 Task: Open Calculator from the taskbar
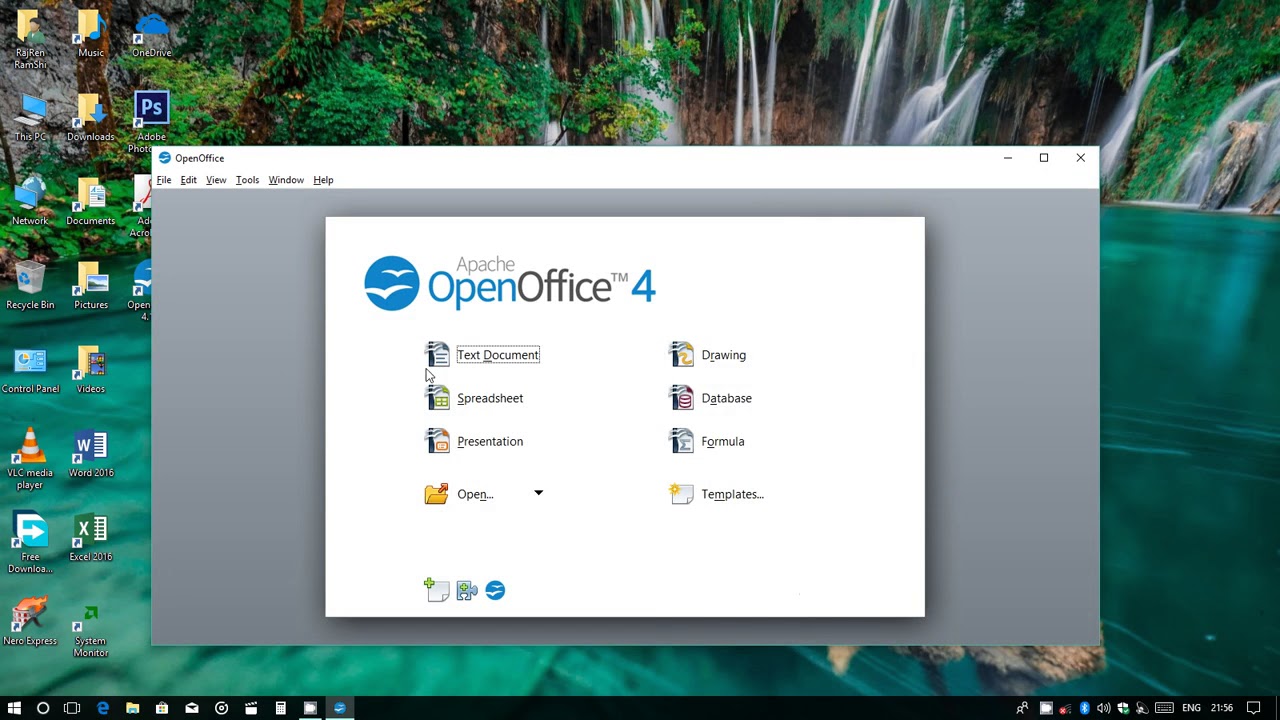pos(281,708)
